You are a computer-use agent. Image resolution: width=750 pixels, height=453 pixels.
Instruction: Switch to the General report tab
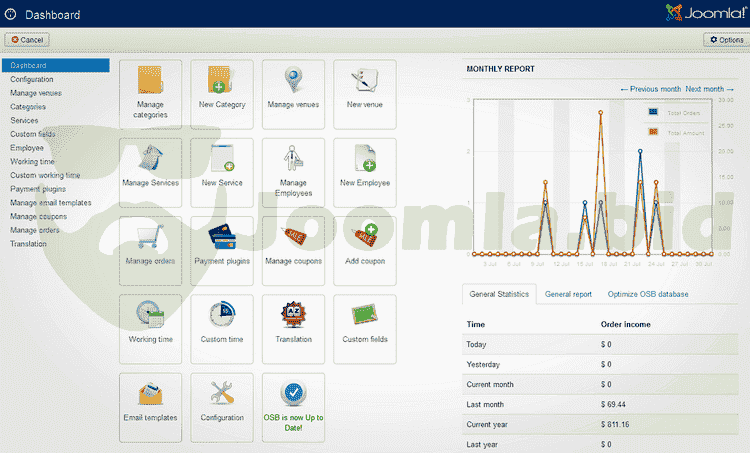[568, 295]
